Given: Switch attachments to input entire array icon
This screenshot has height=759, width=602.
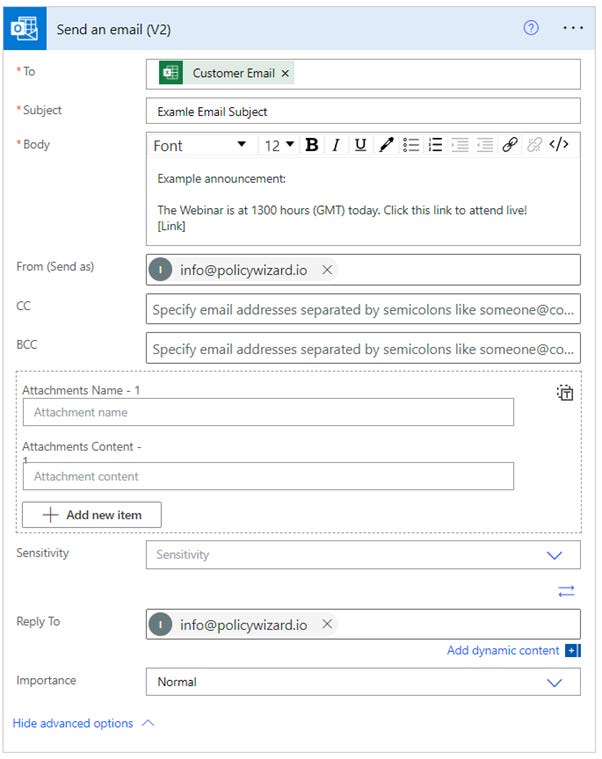Looking at the screenshot, I should tap(567, 394).
